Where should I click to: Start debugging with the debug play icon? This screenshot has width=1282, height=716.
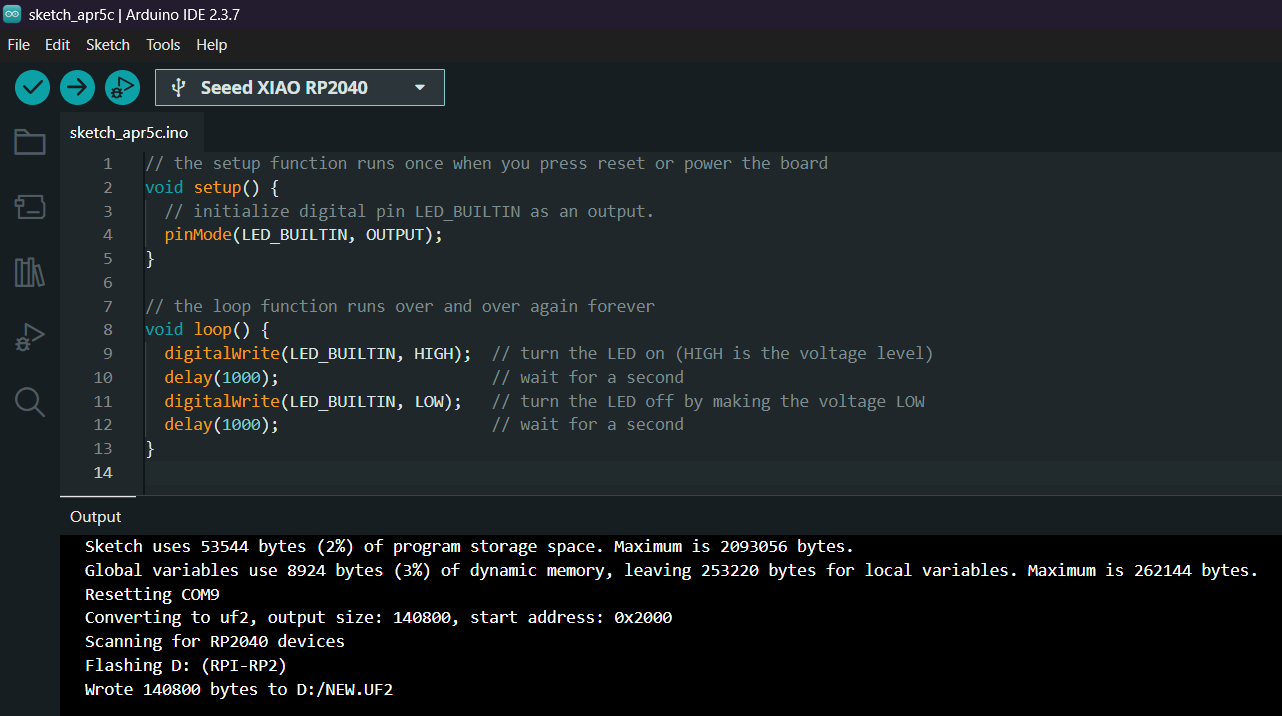pos(122,88)
